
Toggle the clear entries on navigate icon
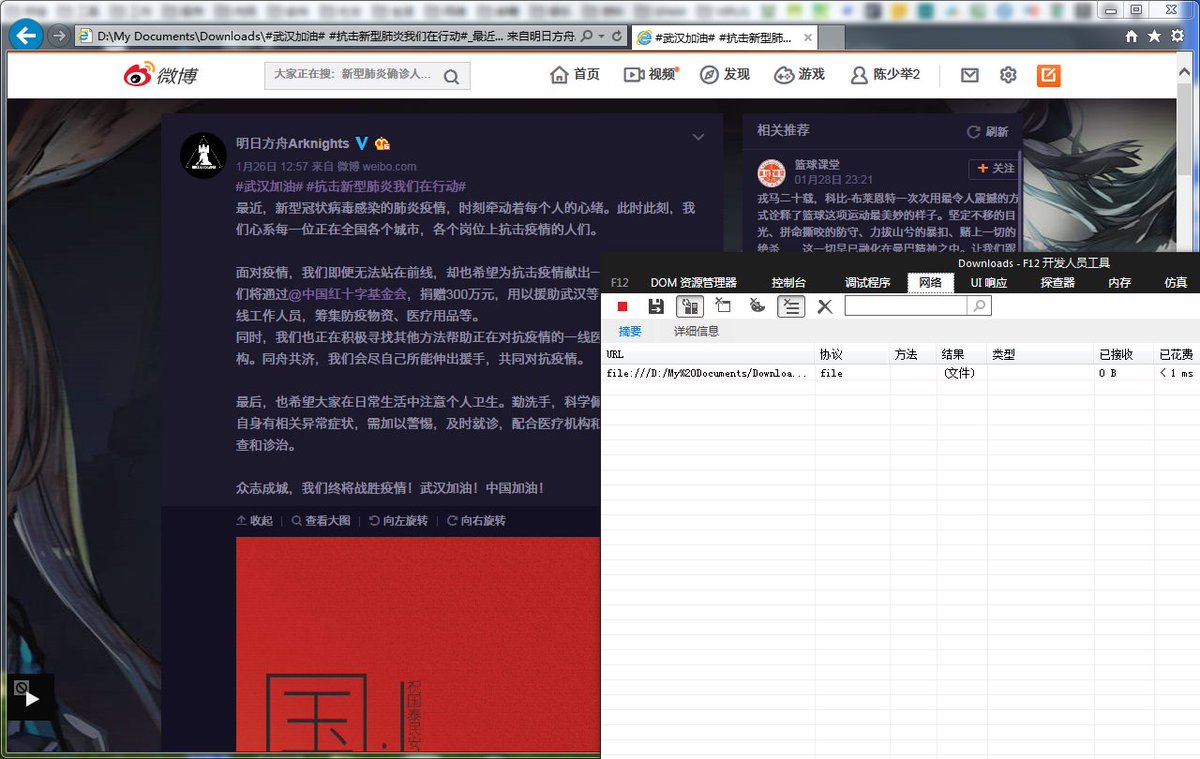click(791, 306)
